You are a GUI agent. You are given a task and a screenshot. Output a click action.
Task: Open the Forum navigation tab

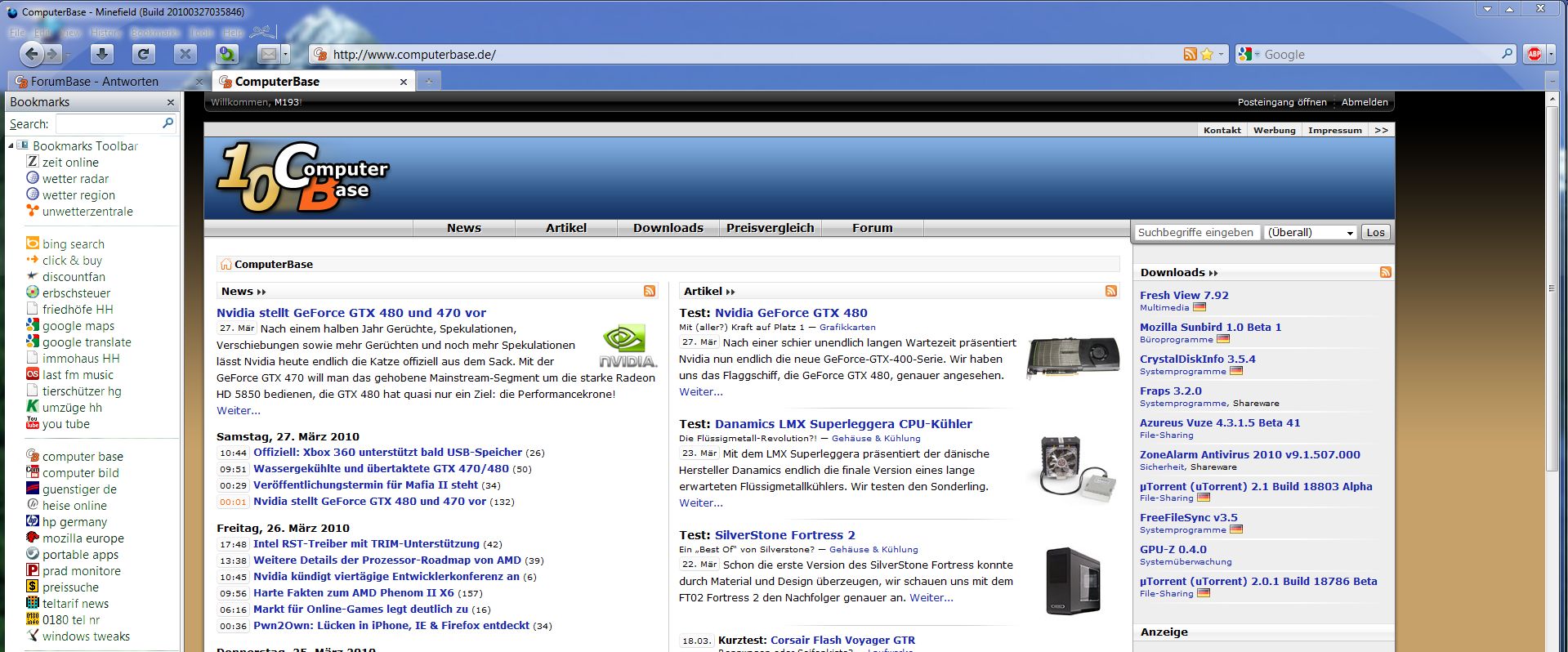point(873,228)
